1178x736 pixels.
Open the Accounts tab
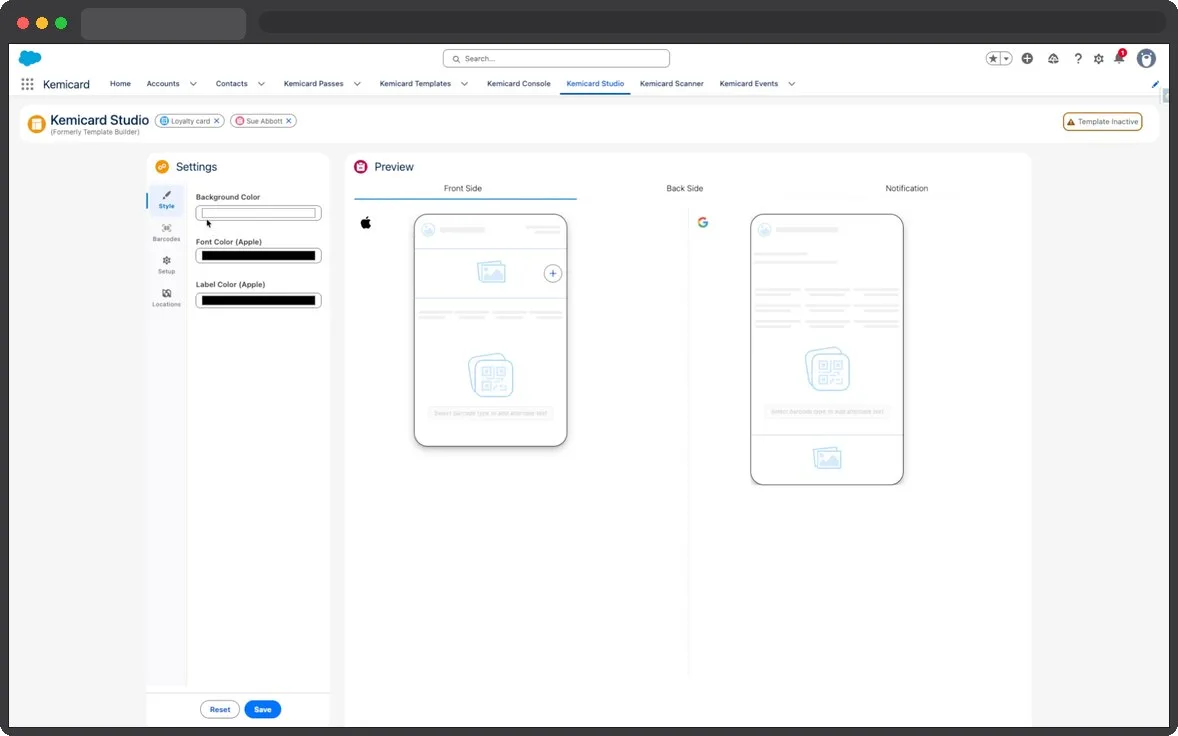163,83
